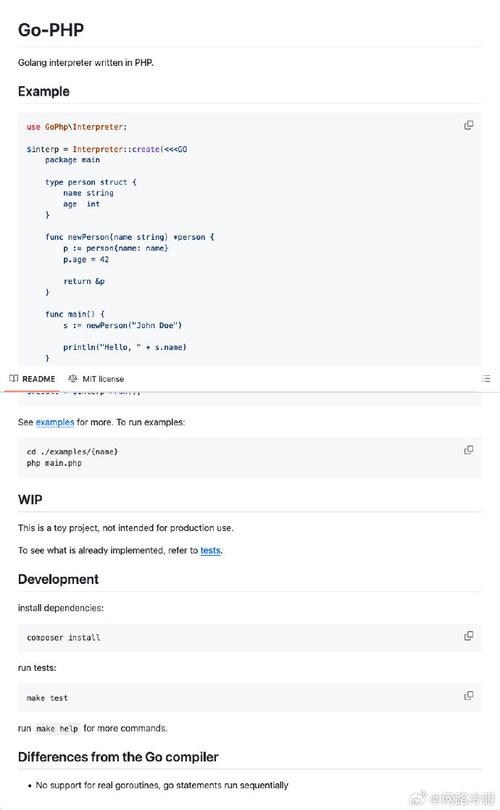This screenshot has width=500, height=810.
Task: Open the examples link
Action: pos(55,422)
